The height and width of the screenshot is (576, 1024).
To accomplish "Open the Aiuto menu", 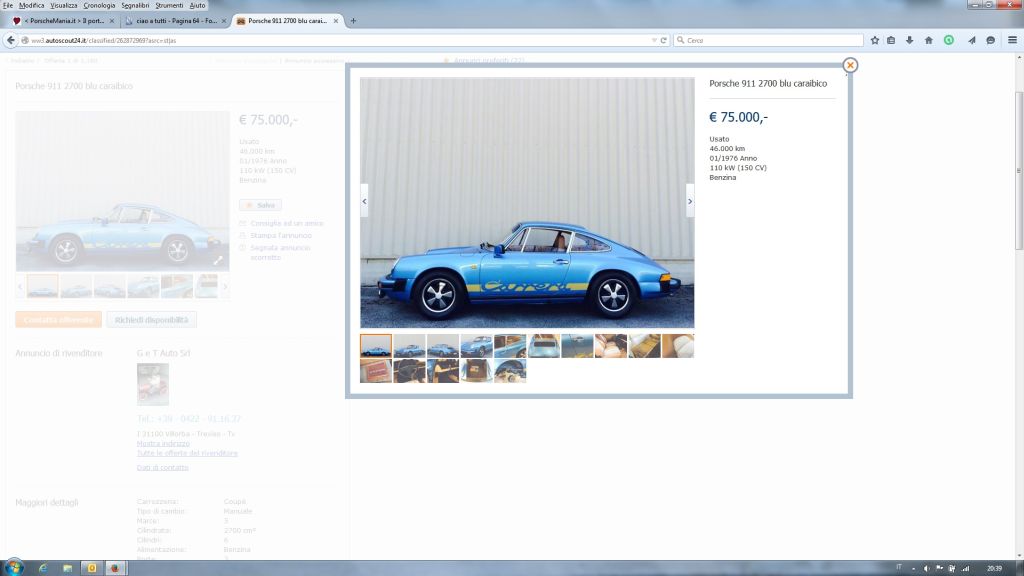I will [x=197, y=5].
